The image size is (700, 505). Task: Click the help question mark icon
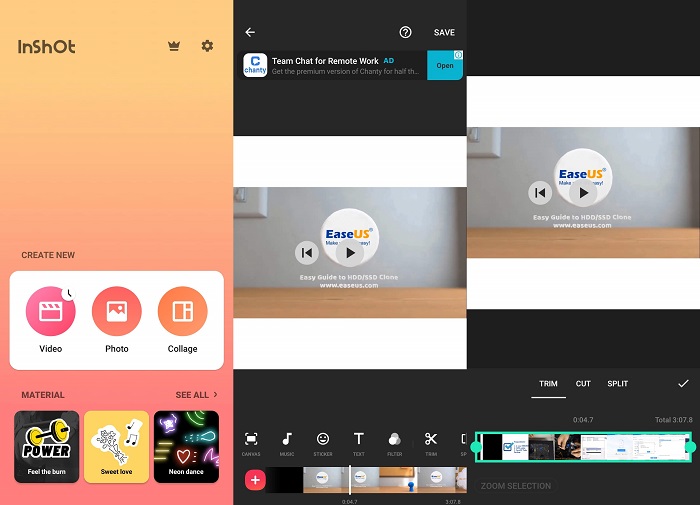[x=405, y=32]
